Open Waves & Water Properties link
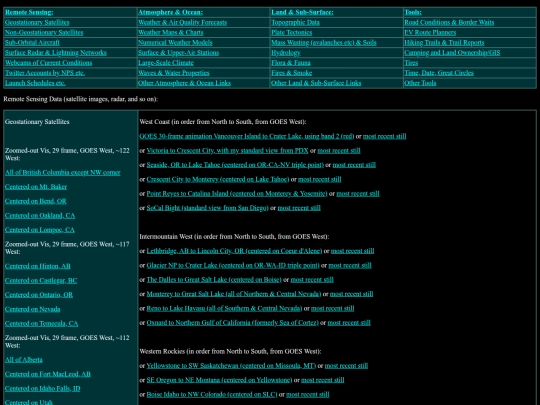 tap(174, 73)
